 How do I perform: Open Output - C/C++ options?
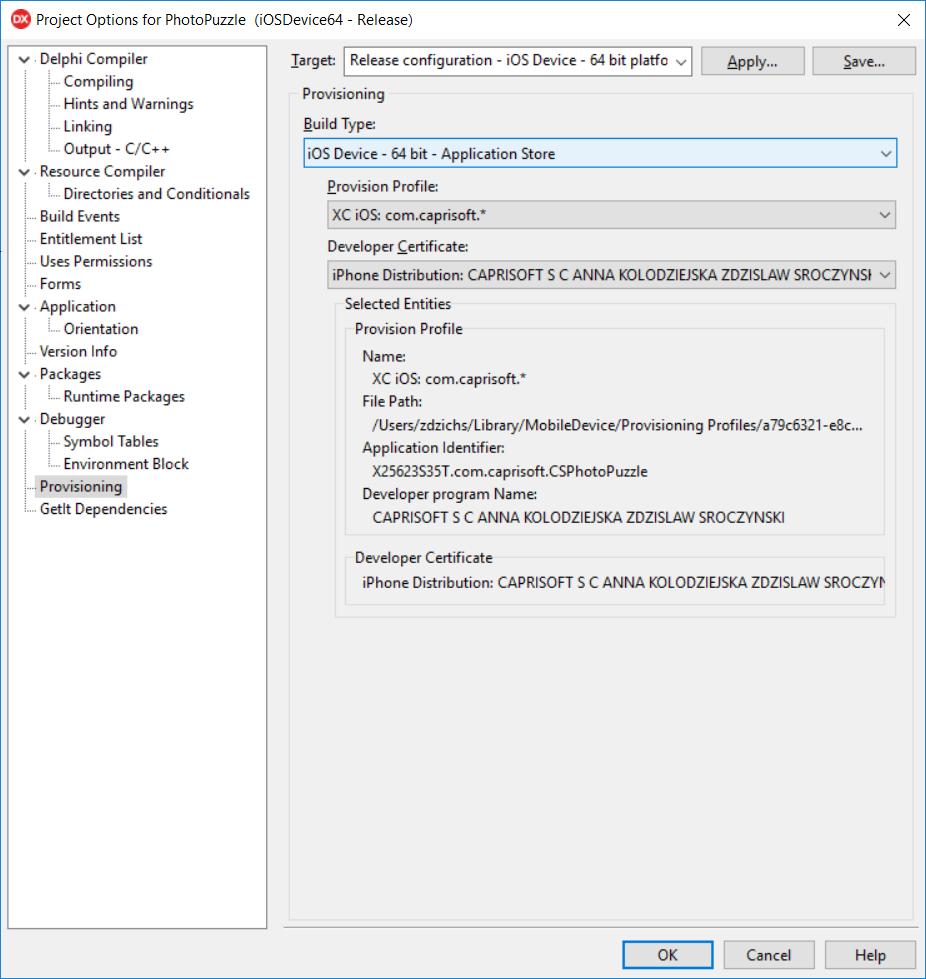(x=117, y=149)
